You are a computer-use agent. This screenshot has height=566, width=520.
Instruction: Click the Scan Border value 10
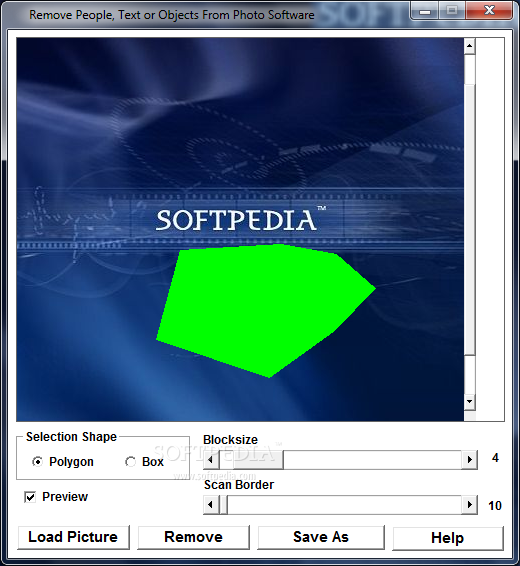pos(495,506)
